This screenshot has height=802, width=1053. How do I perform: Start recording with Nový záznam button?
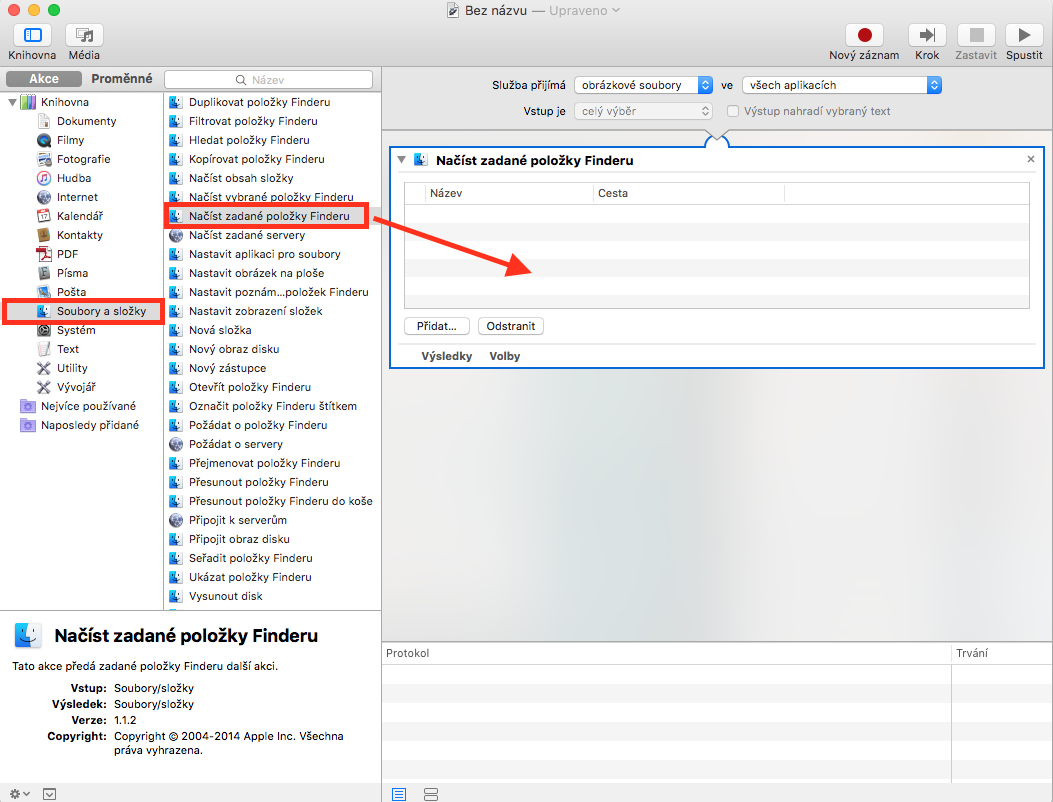coord(864,35)
